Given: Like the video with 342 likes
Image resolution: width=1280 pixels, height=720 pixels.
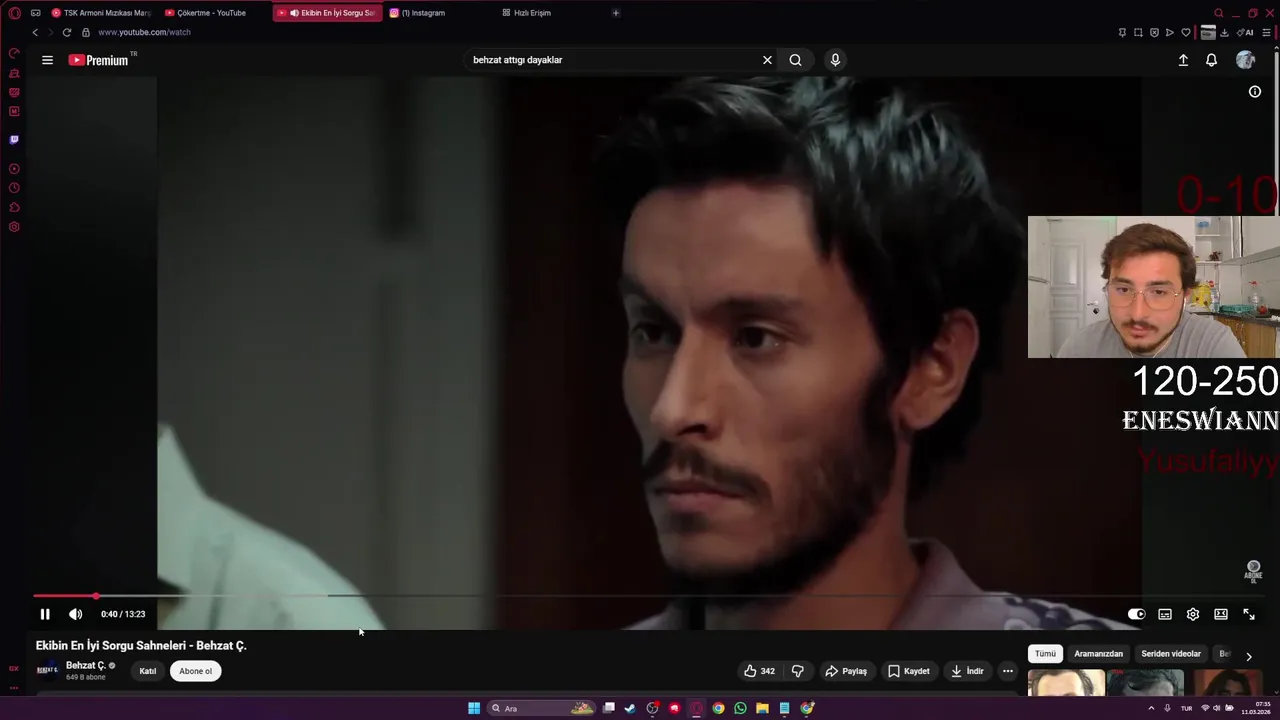Looking at the screenshot, I should point(759,671).
